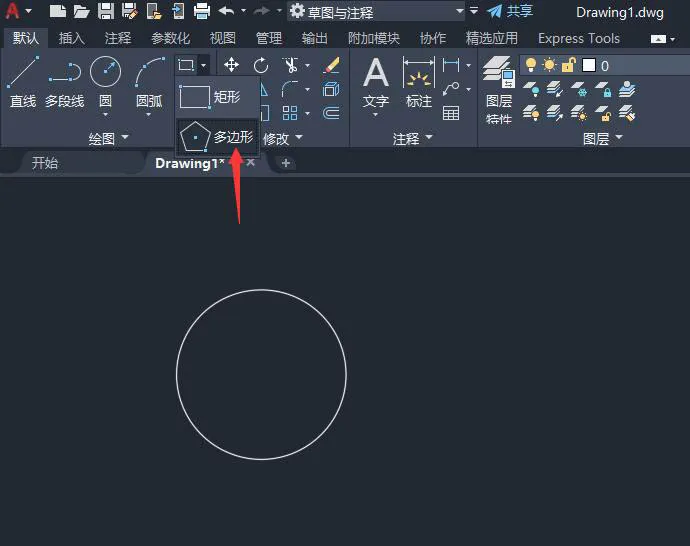The height and width of the screenshot is (546, 690).
Task: Click the Freeze layer snowflake icon
Action: coord(579,89)
